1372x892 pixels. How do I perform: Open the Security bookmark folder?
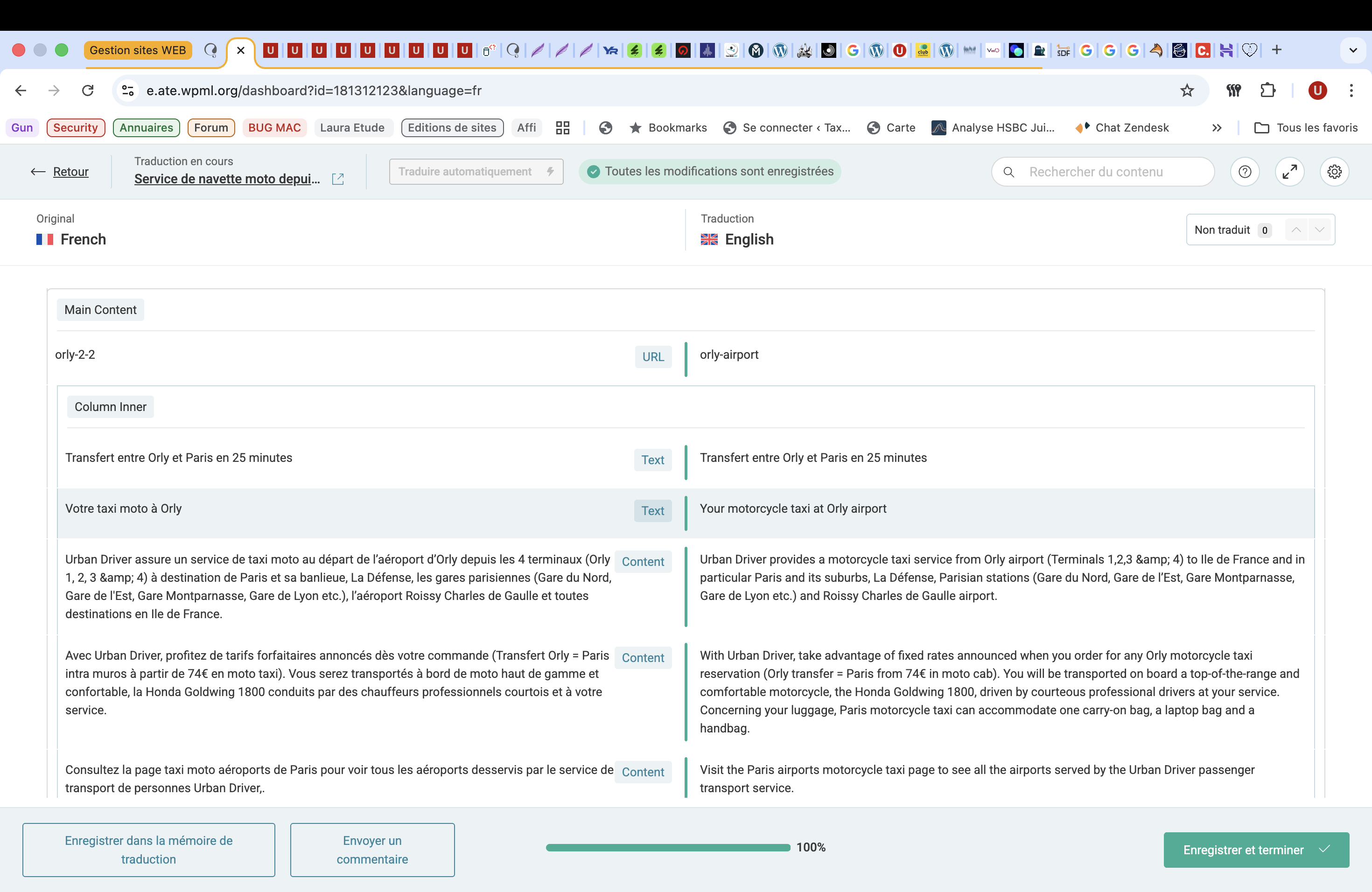76,128
